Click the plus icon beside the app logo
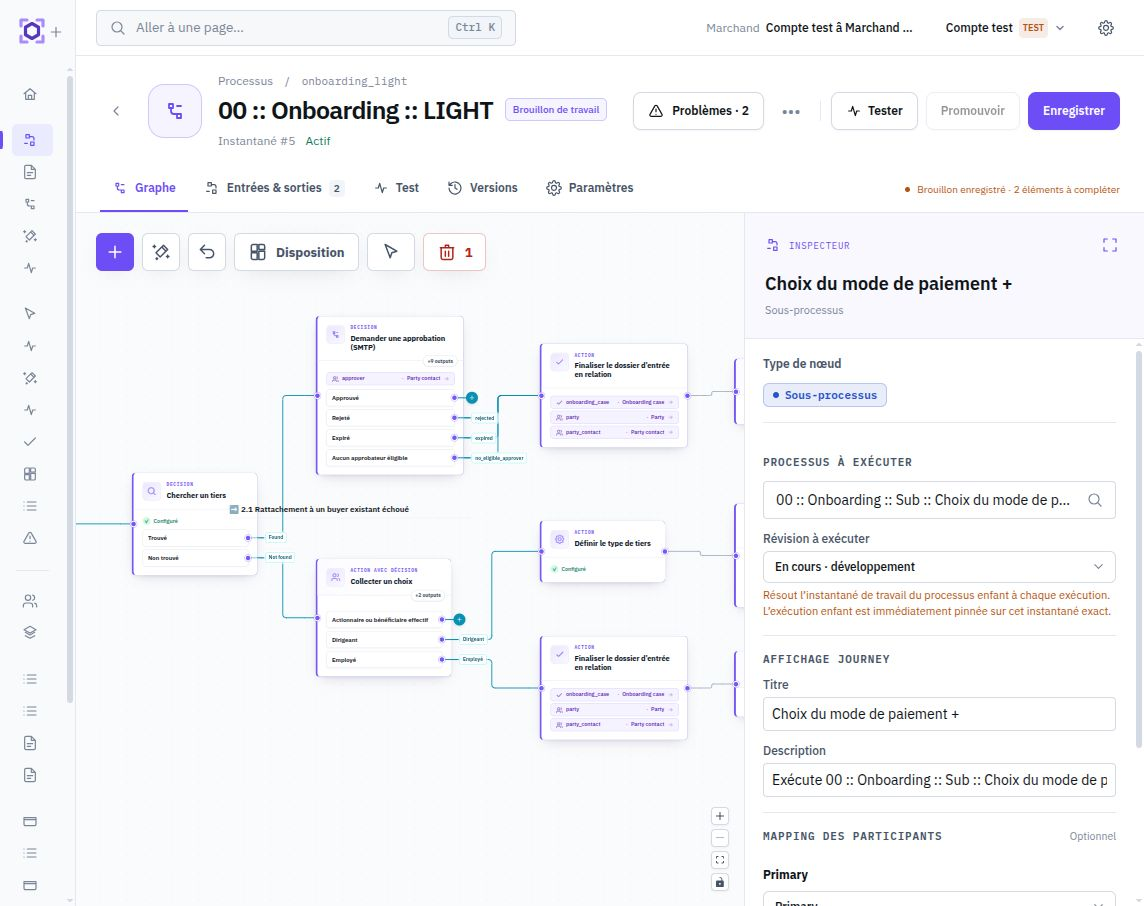 click(56, 32)
